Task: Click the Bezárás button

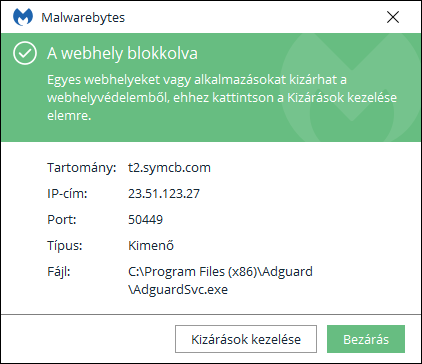Action: 366,339
